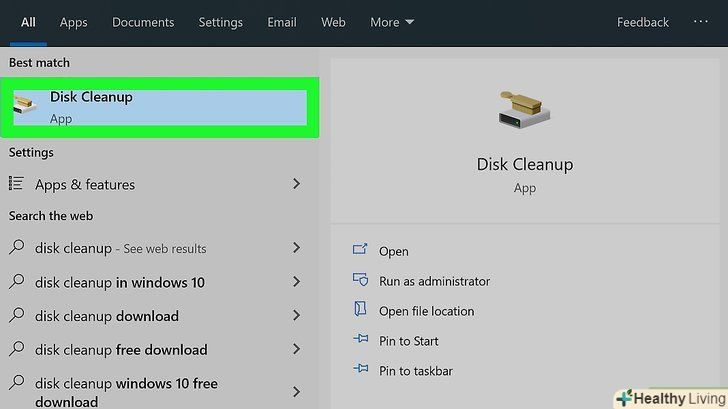This screenshot has width=728, height=409.
Task: Expand 'disk cleanup - See web results' arrow
Action: pyautogui.click(x=296, y=247)
